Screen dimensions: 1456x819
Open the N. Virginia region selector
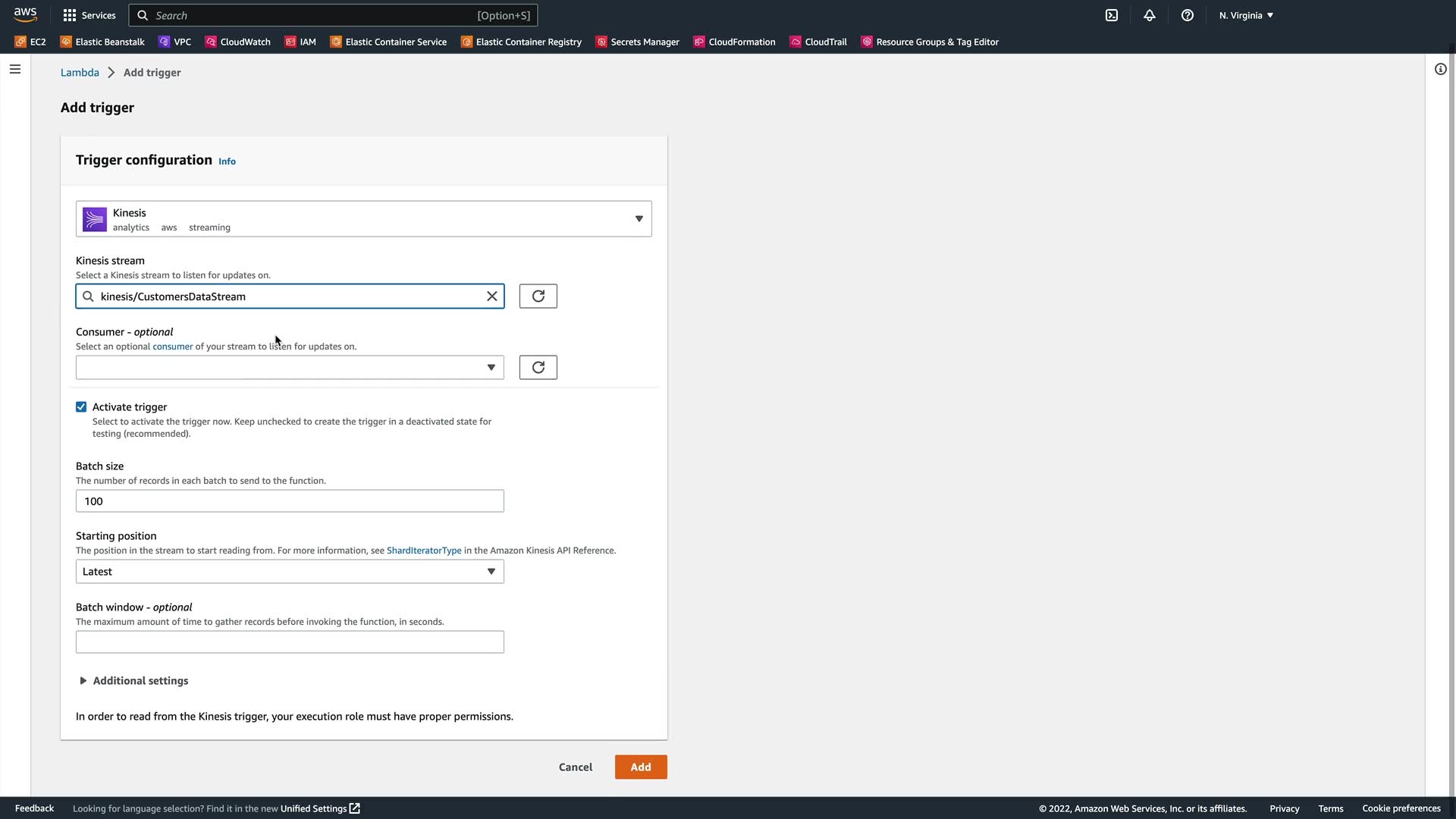[x=1246, y=15]
